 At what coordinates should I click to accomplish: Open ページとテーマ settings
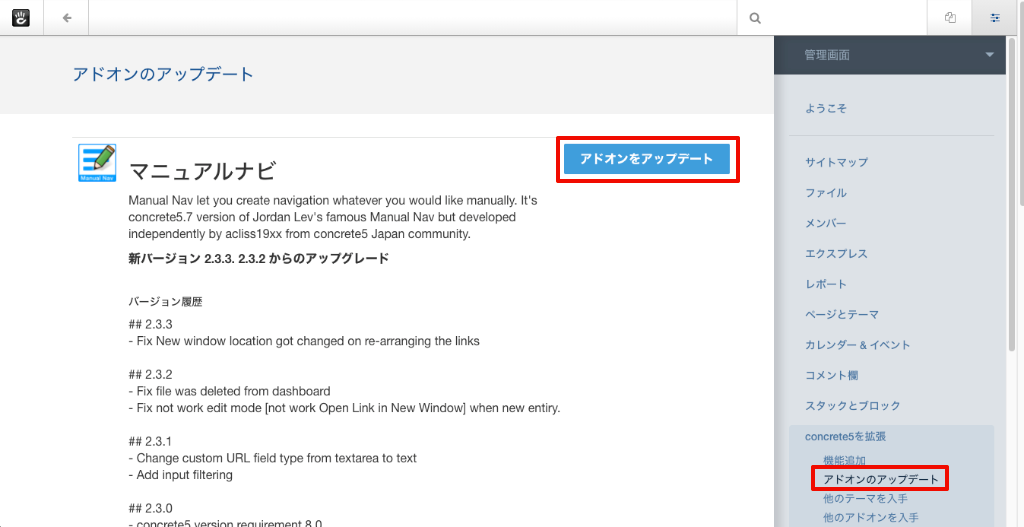(x=842, y=315)
